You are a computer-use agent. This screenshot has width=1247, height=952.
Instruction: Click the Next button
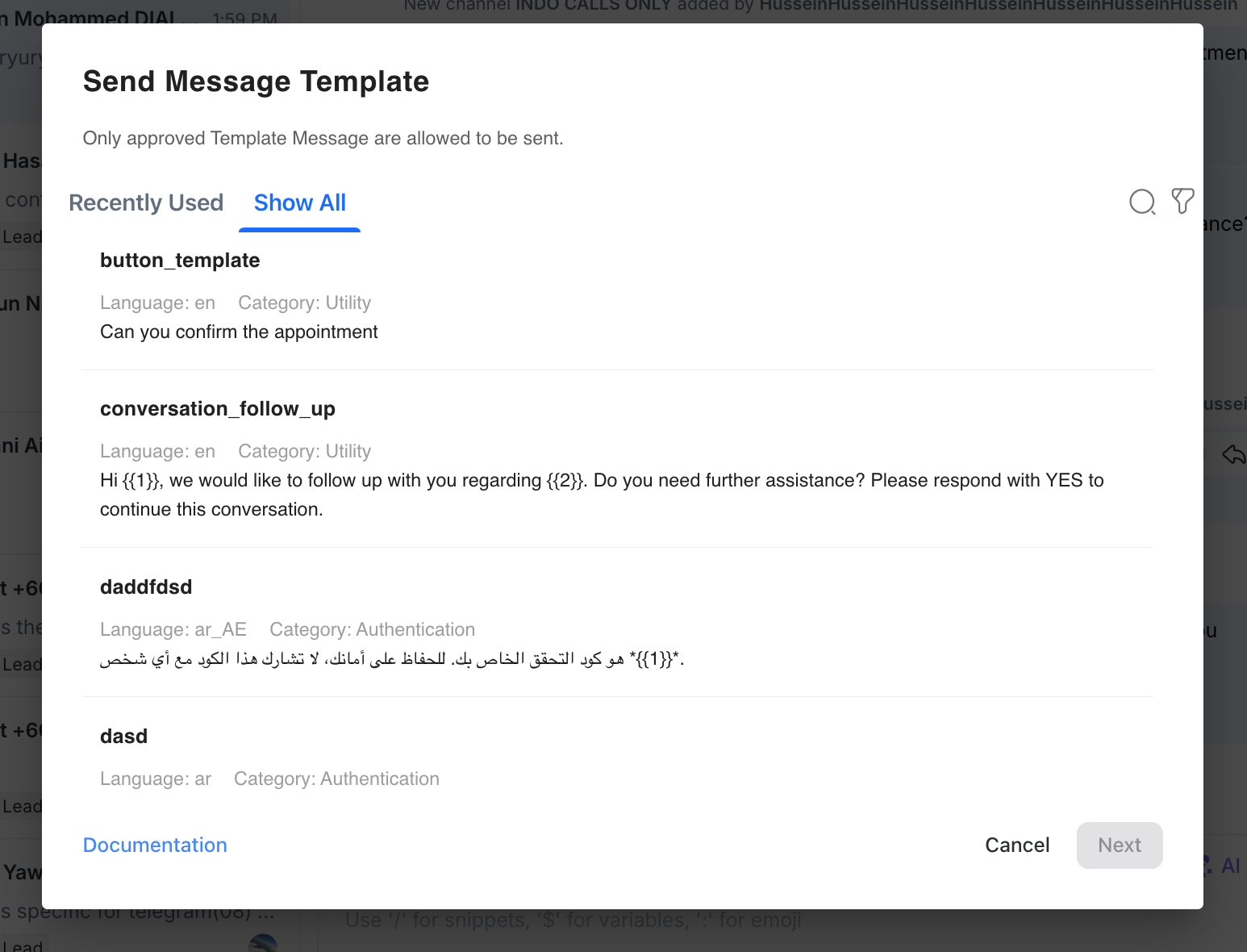coord(1119,845)
